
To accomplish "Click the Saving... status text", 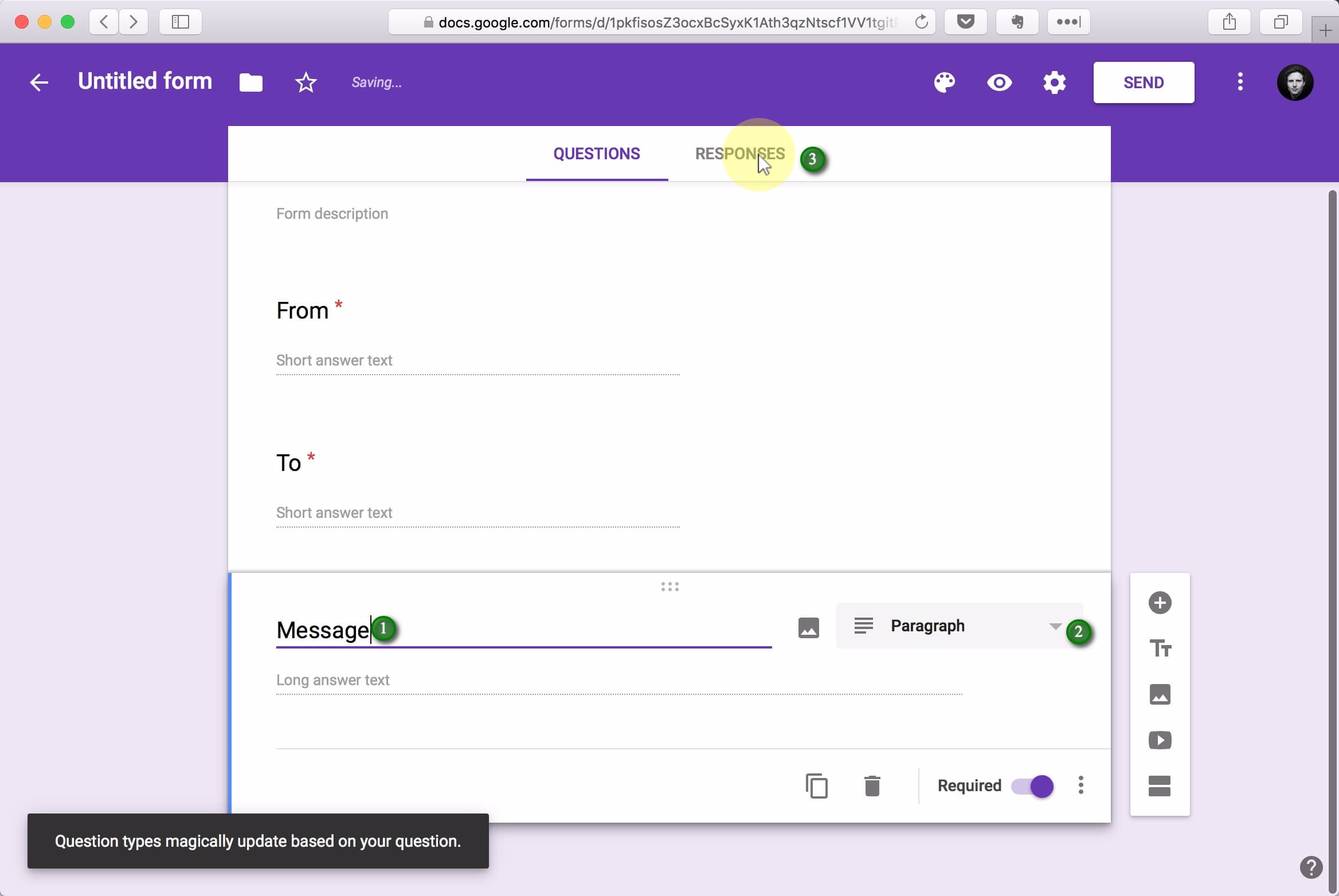I will click(377, 82).
